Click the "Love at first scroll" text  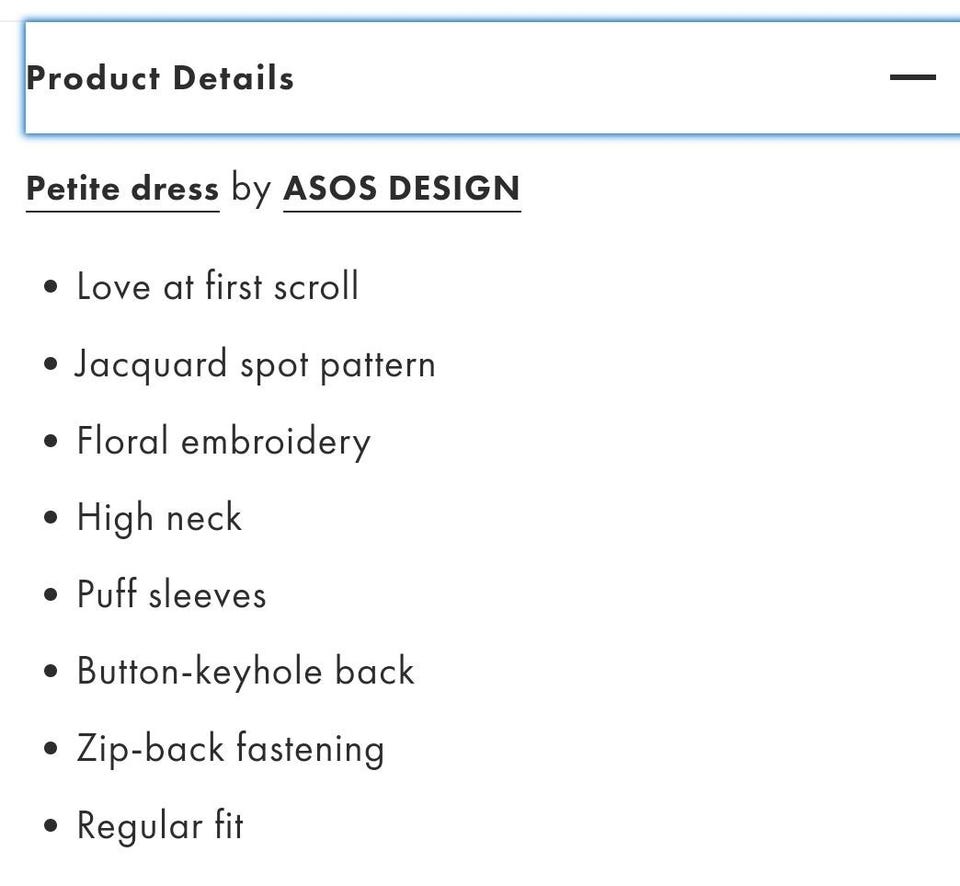(217, 287)
